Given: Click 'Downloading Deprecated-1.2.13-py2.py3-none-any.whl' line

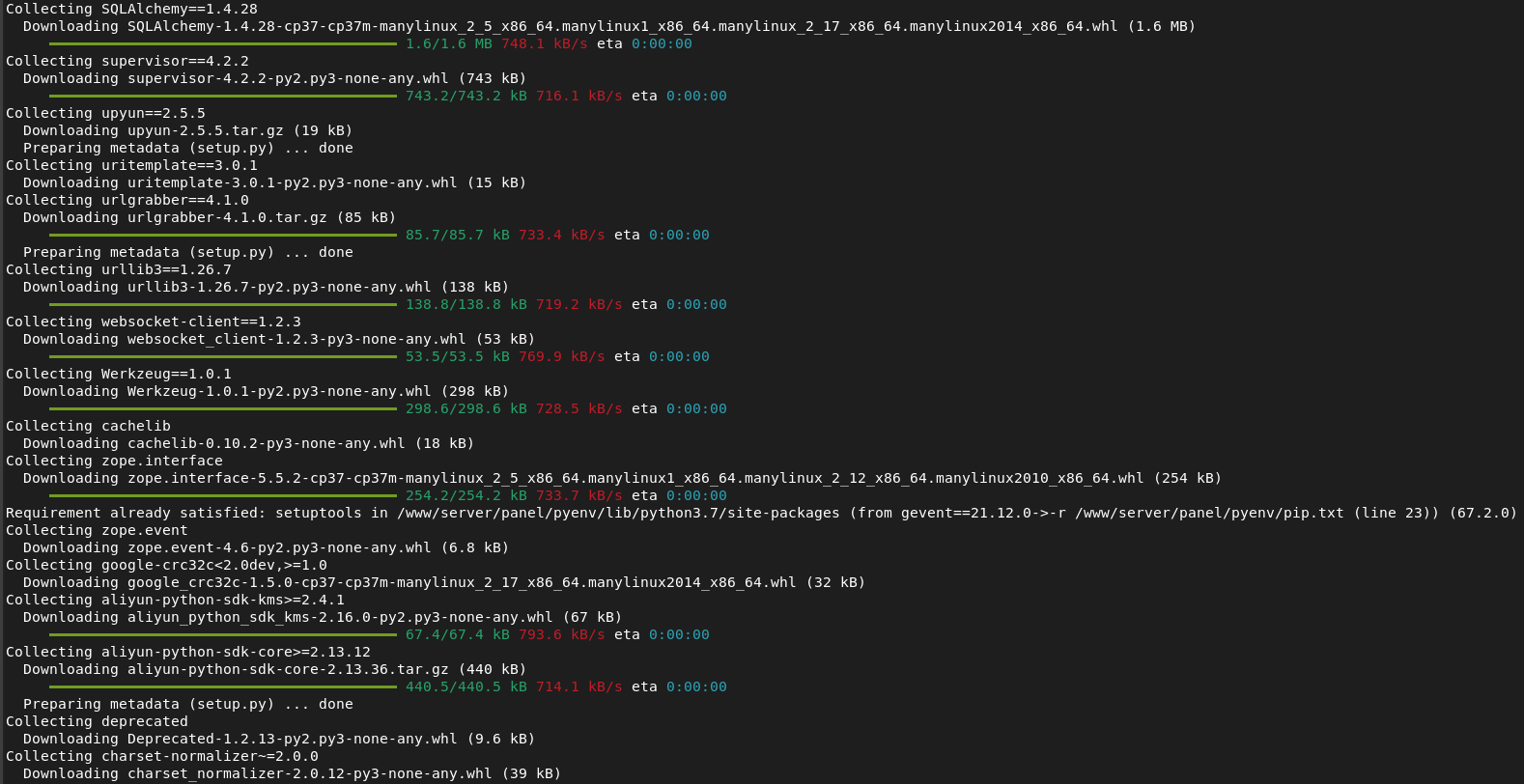Looking at the screenshot, I should click(x=279, y=739).
